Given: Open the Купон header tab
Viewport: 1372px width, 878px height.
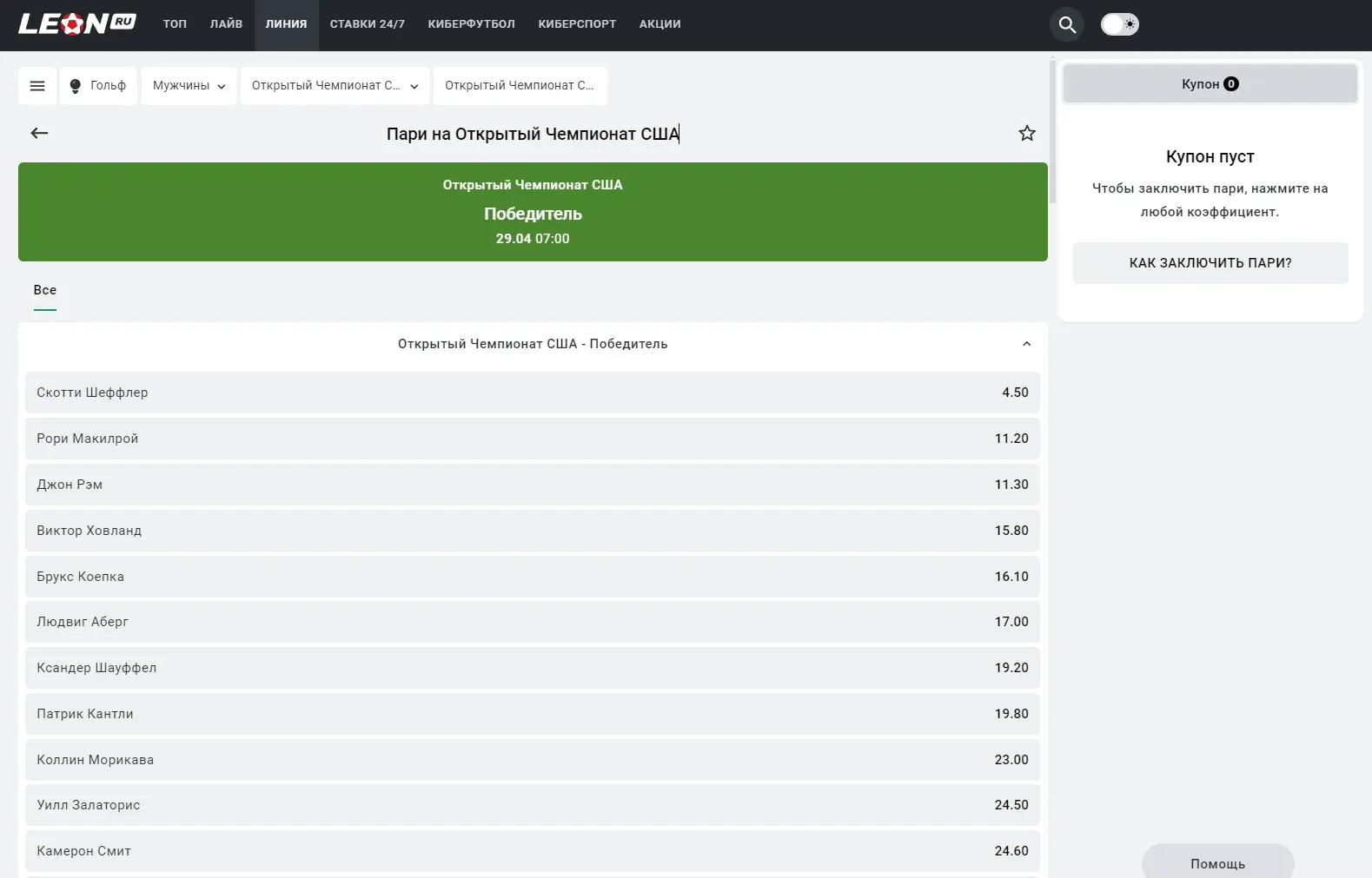Looking at the screenshot, I should 1210,84.
